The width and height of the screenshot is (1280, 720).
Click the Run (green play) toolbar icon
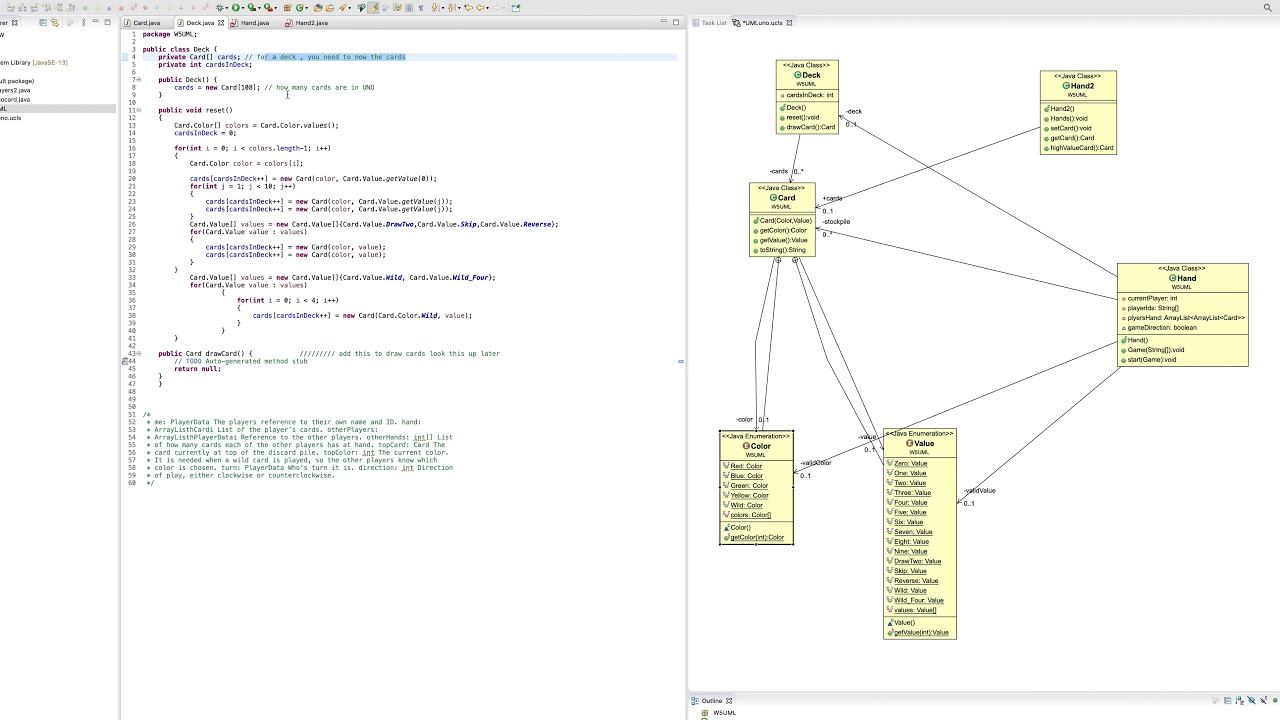[236, 7]
